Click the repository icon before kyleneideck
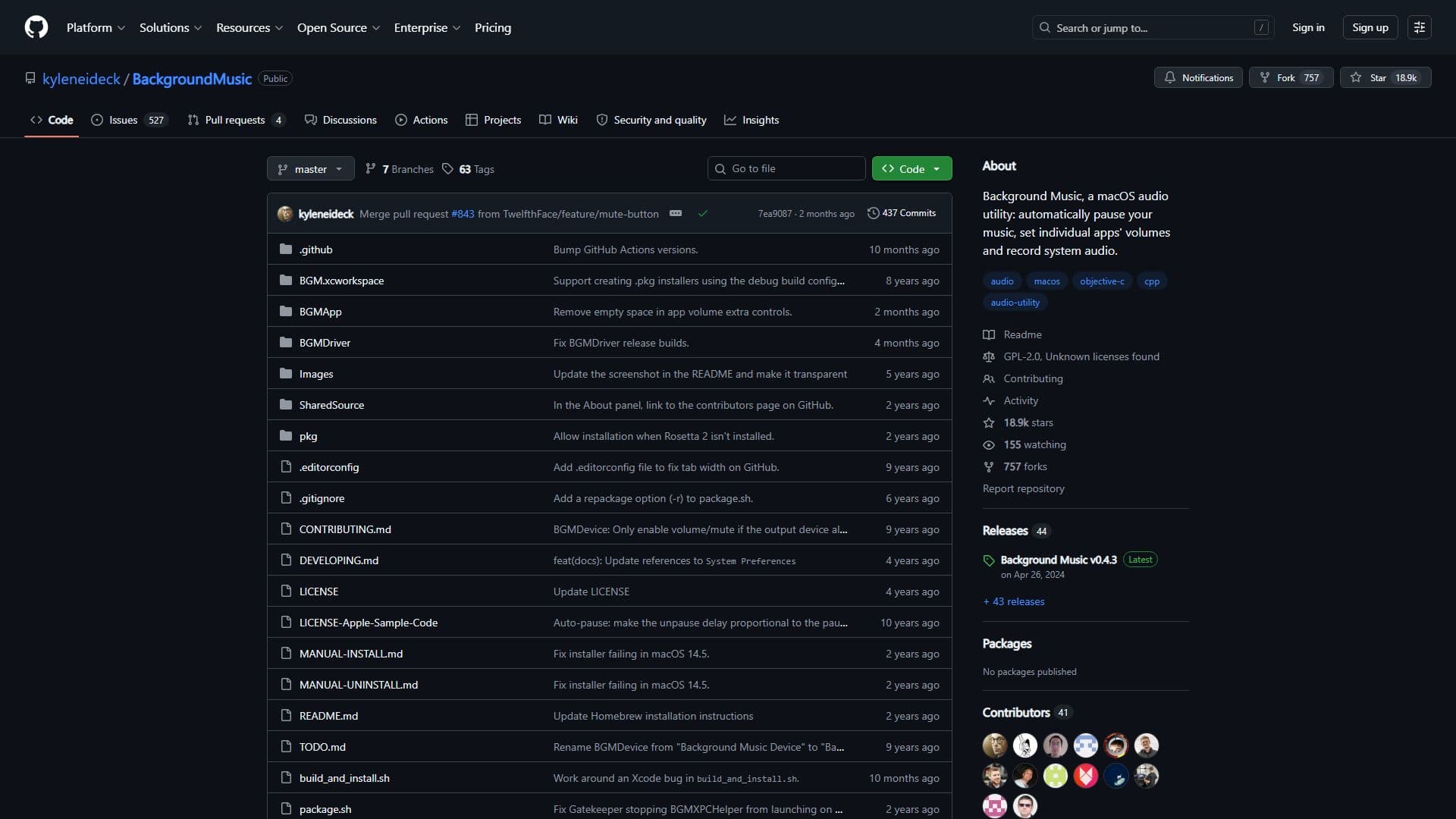The image size is (1456, 819). [x=30, y=78]
